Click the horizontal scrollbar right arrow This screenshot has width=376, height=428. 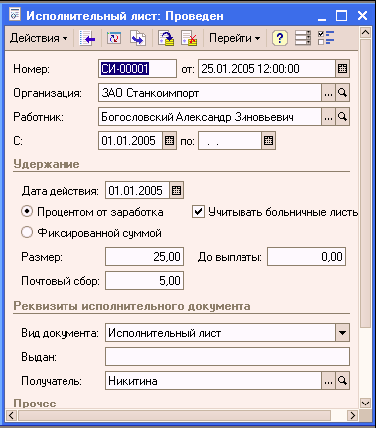352,415
